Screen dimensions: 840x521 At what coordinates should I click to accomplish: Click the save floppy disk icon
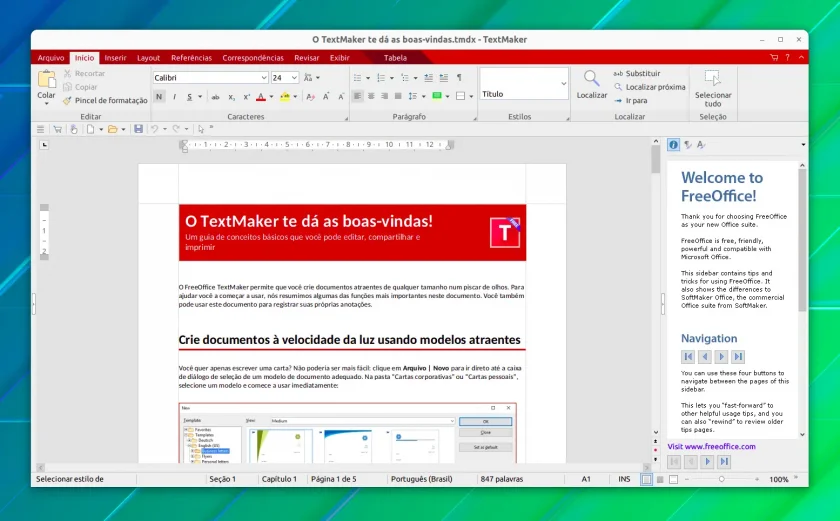click(138, 129)
